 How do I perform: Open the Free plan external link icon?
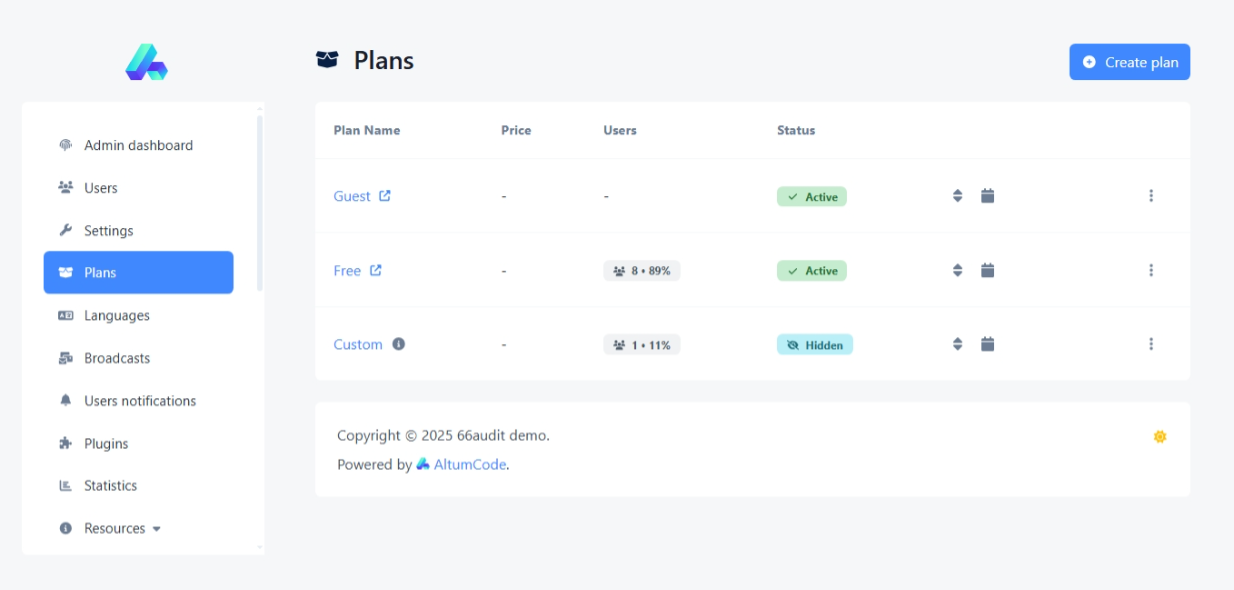tap(376, 270)
